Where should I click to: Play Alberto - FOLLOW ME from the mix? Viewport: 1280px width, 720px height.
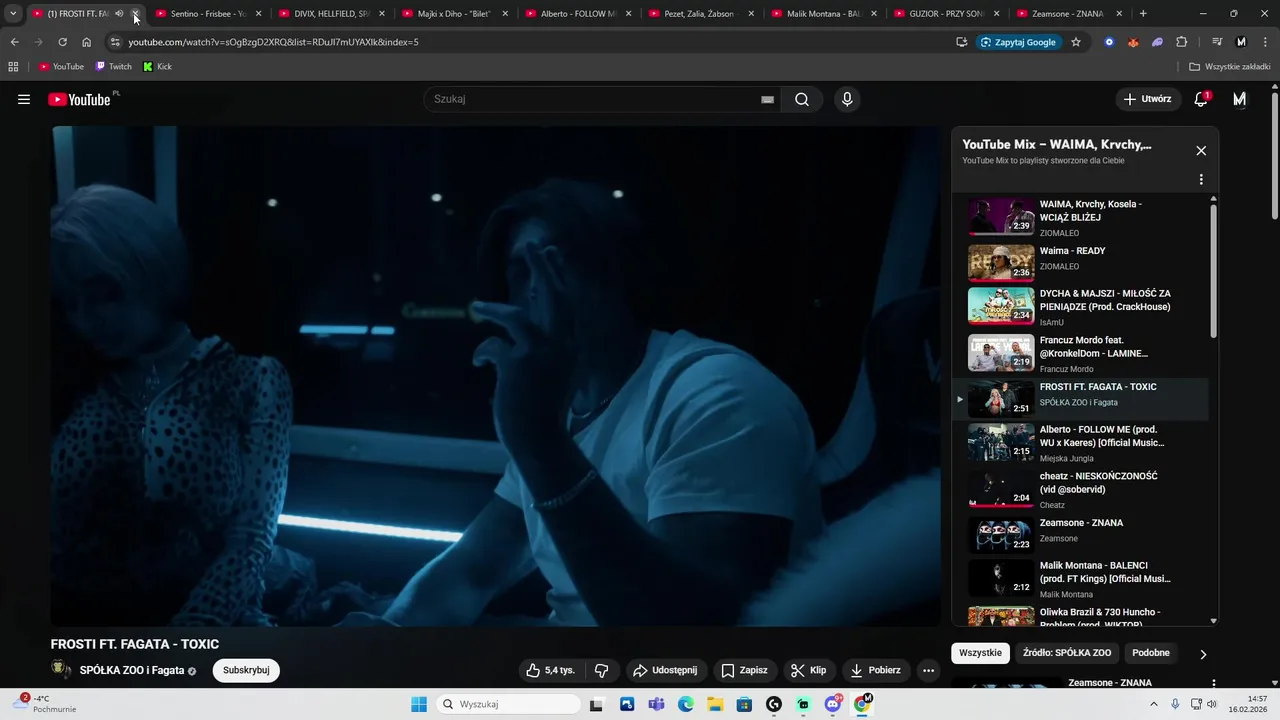(1082, 443)
